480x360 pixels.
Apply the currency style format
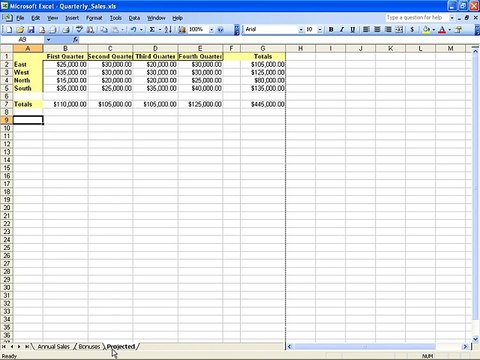click(412, 30)
